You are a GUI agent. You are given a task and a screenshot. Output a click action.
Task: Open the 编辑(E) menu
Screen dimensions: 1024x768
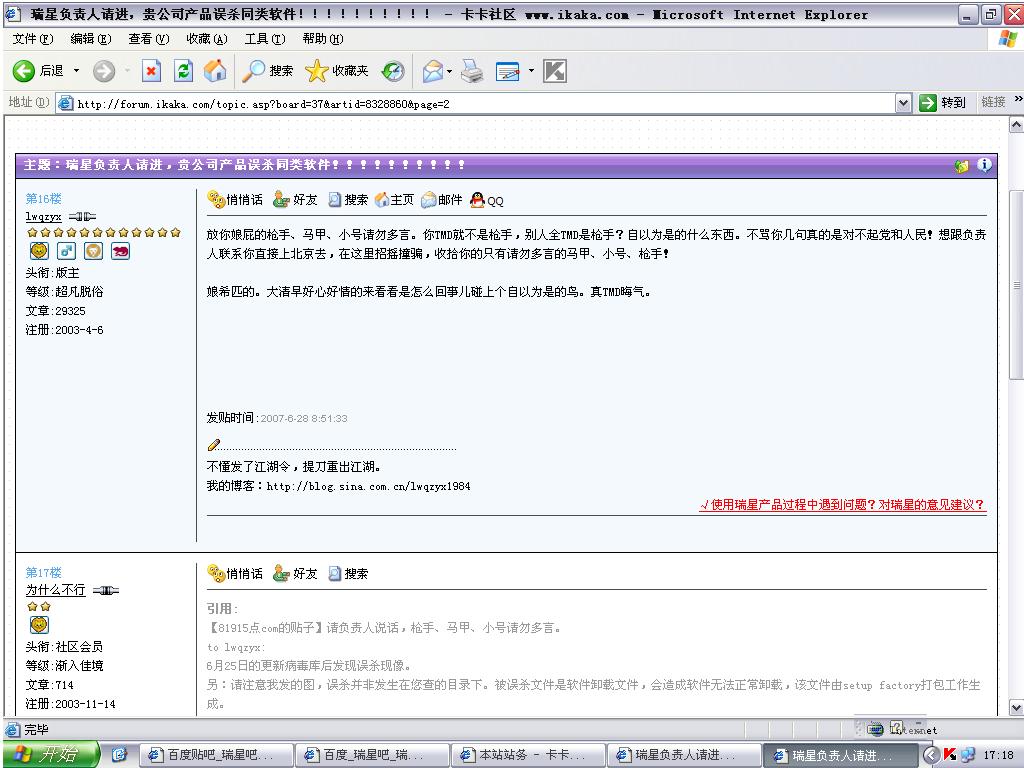pyautogui.click(x=91, y=39)
